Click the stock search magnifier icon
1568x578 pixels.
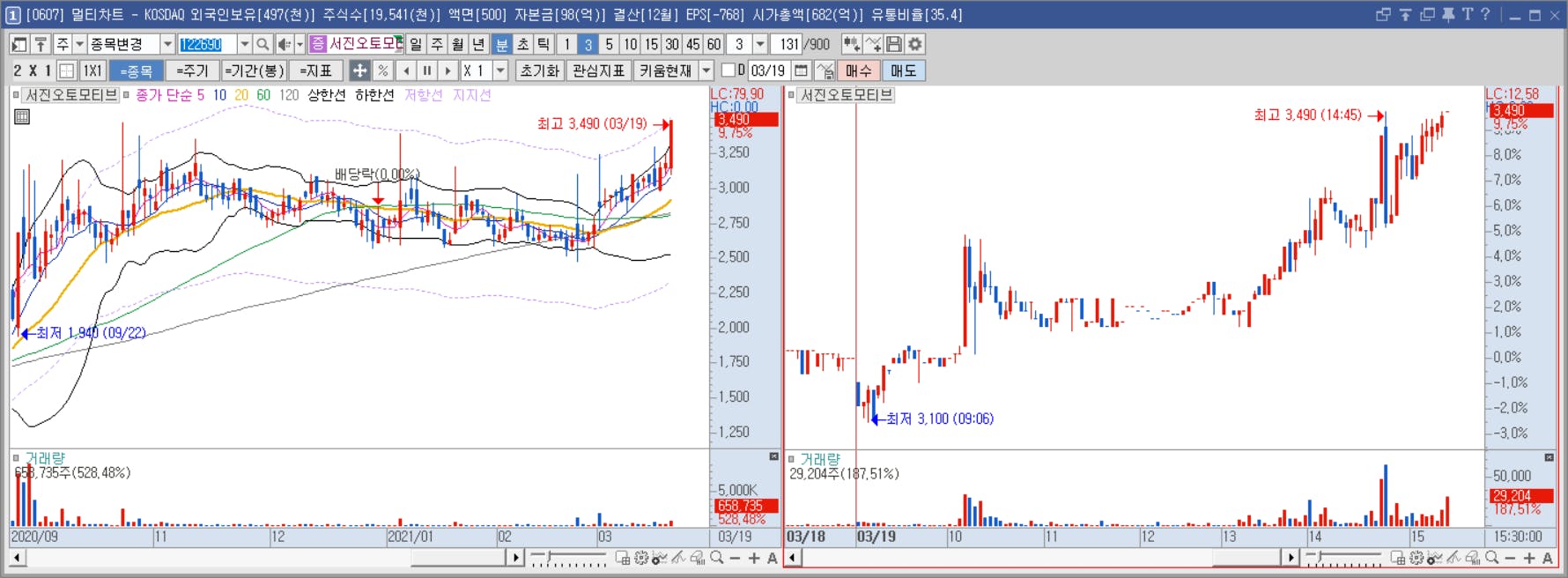263,44
